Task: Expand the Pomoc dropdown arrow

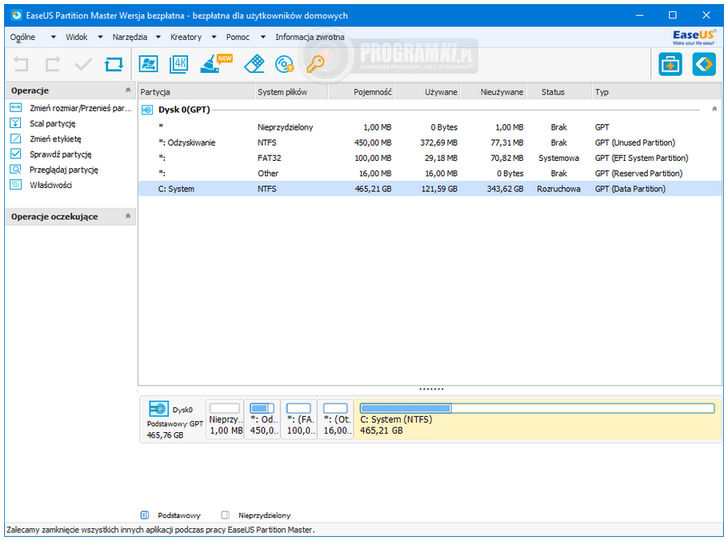Action: (x=263, y=37)
